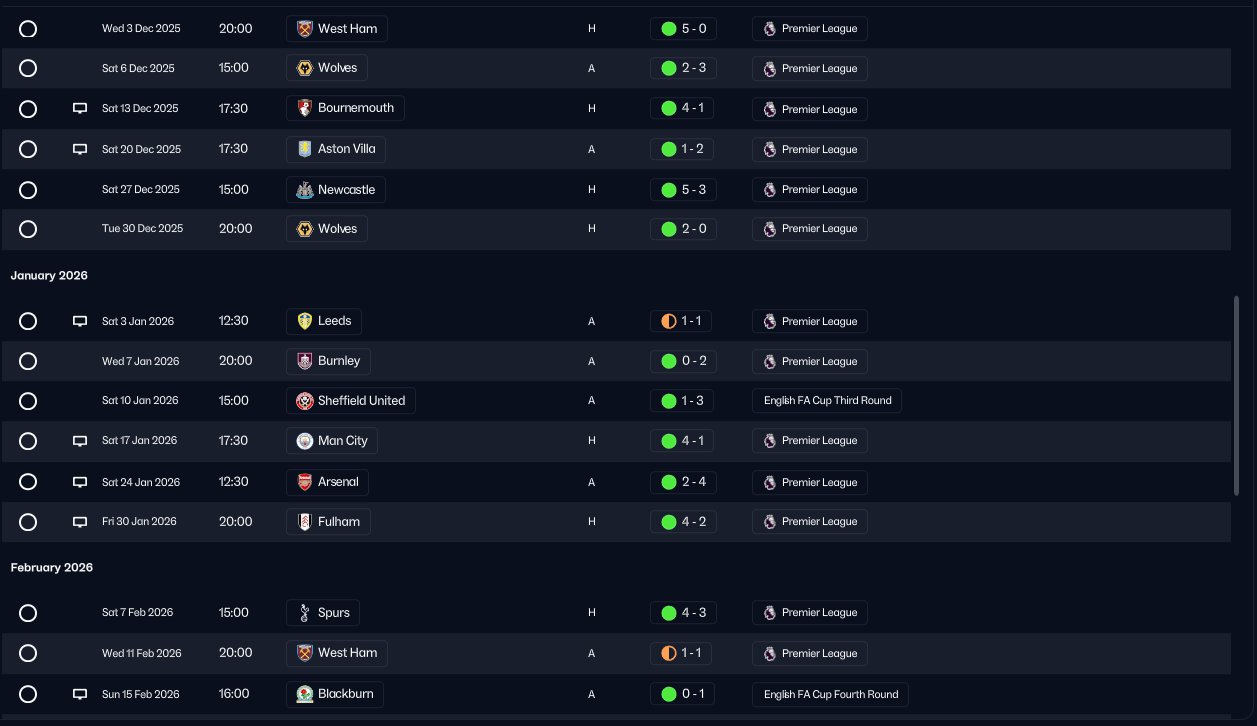Open English FA Cup Third Round competition
The height and width of the screenshot is (726, 1257).
click(827, 401)
